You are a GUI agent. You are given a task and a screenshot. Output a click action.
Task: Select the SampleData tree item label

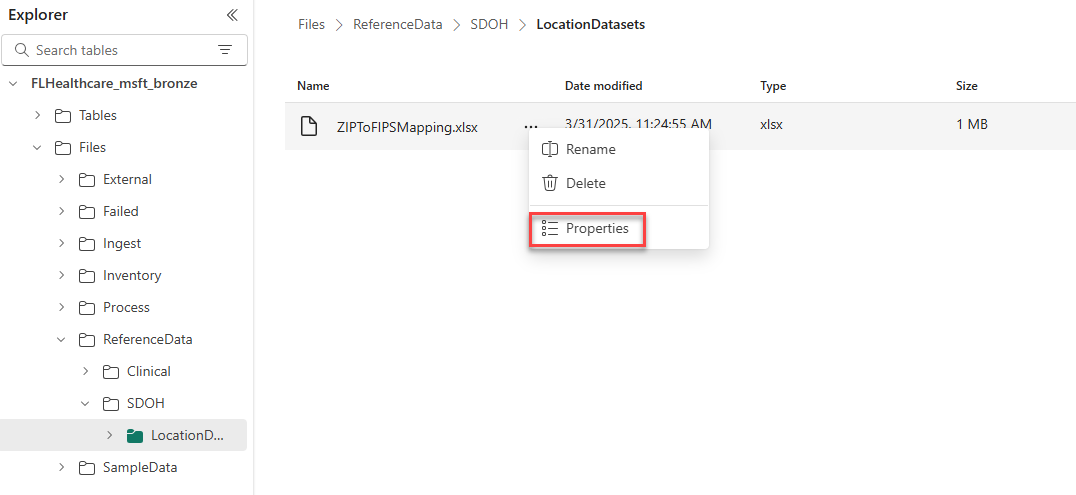click(x=140, y=468)
